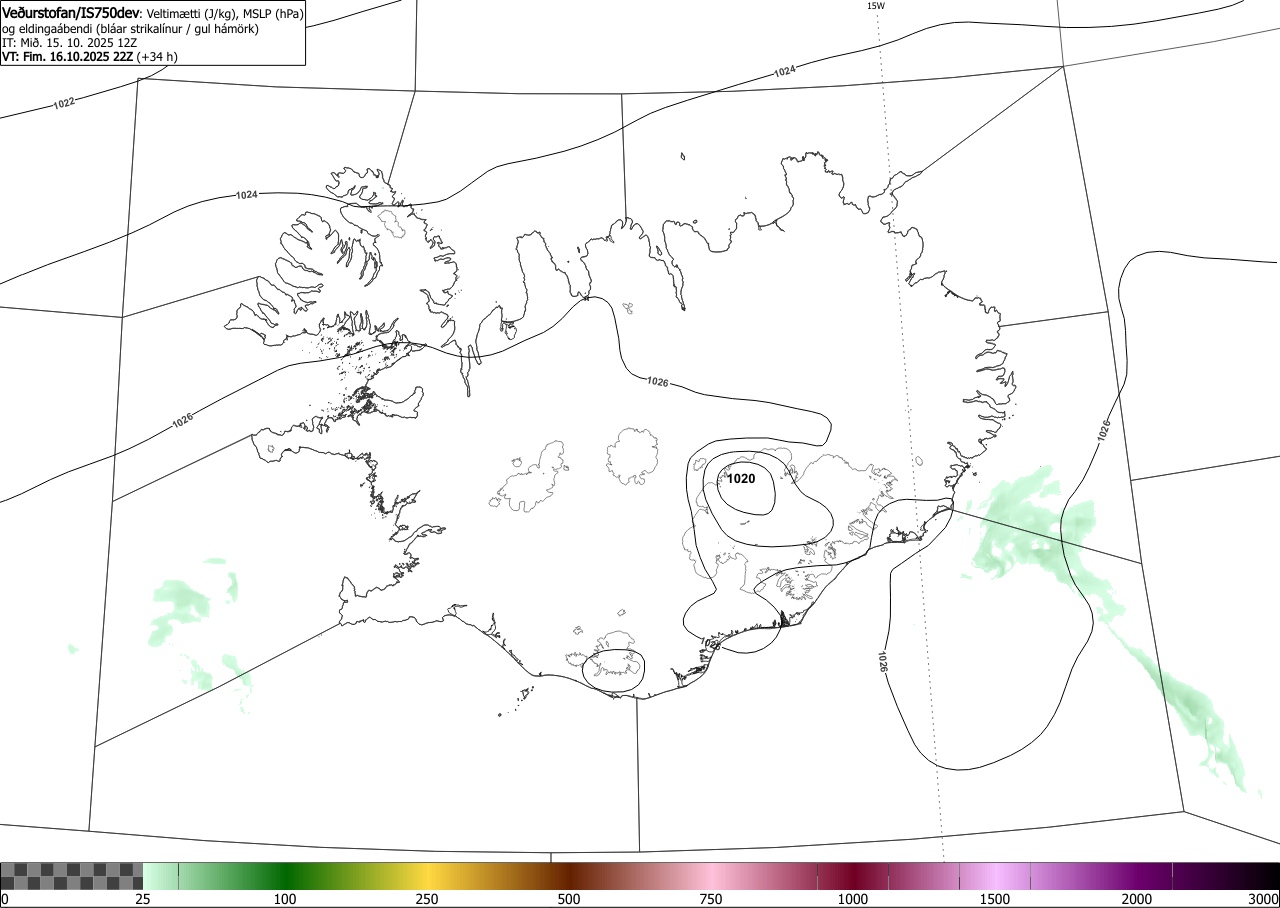Screen dimensions: 1280x908
Task: Click the colorbar tick label "3000"
Action: [x=1265, y=899]
